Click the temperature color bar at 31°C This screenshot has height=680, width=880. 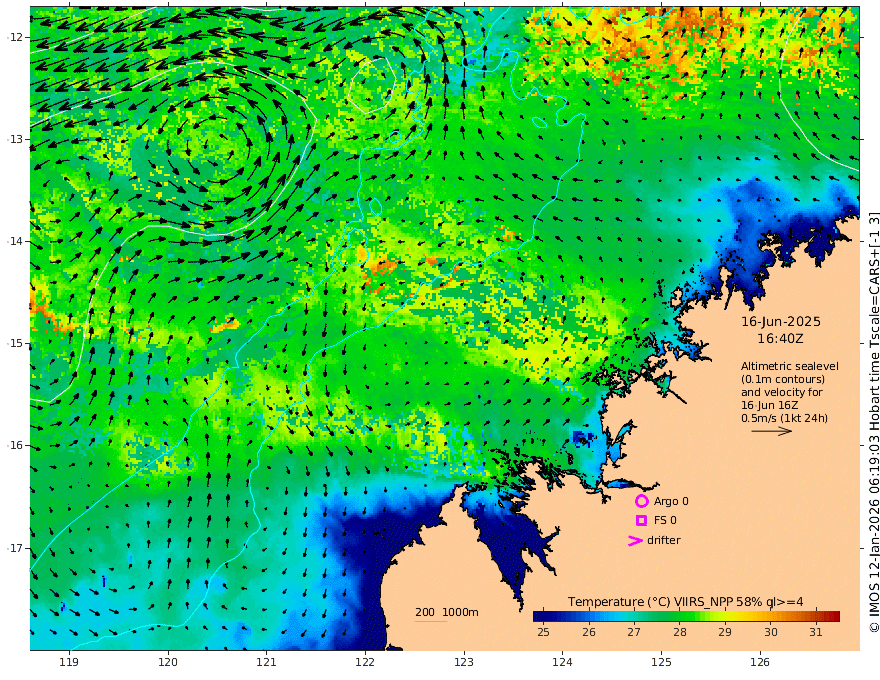tap(816, 617)
